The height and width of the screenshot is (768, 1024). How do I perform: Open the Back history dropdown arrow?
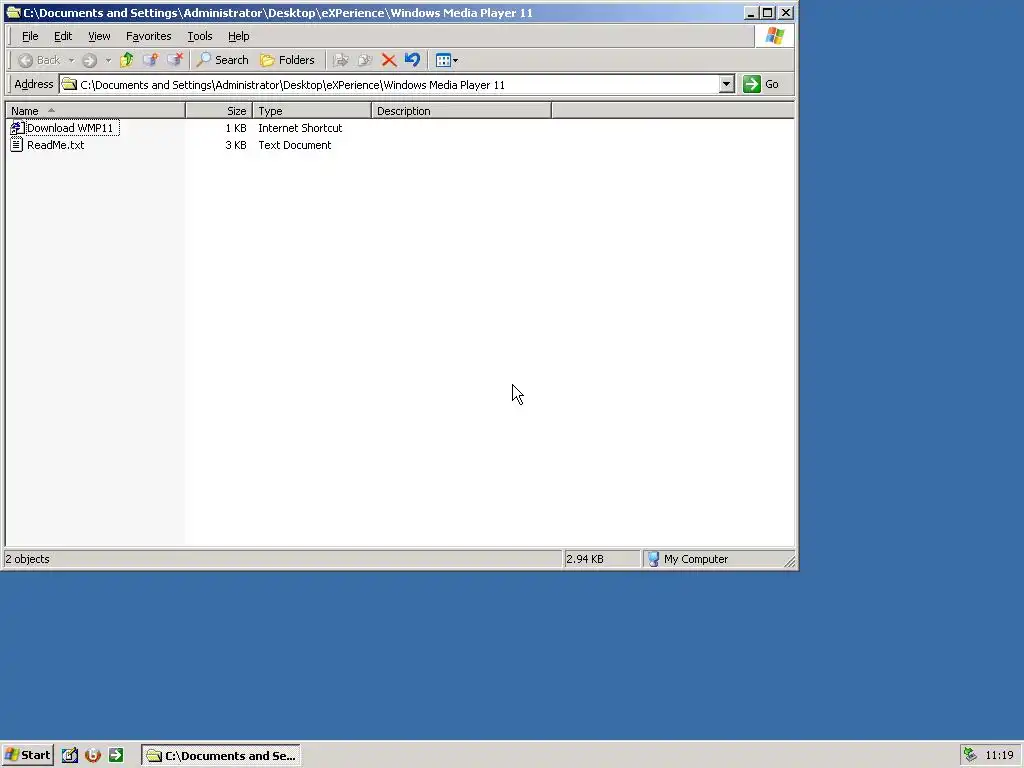[x=71, y=60]
